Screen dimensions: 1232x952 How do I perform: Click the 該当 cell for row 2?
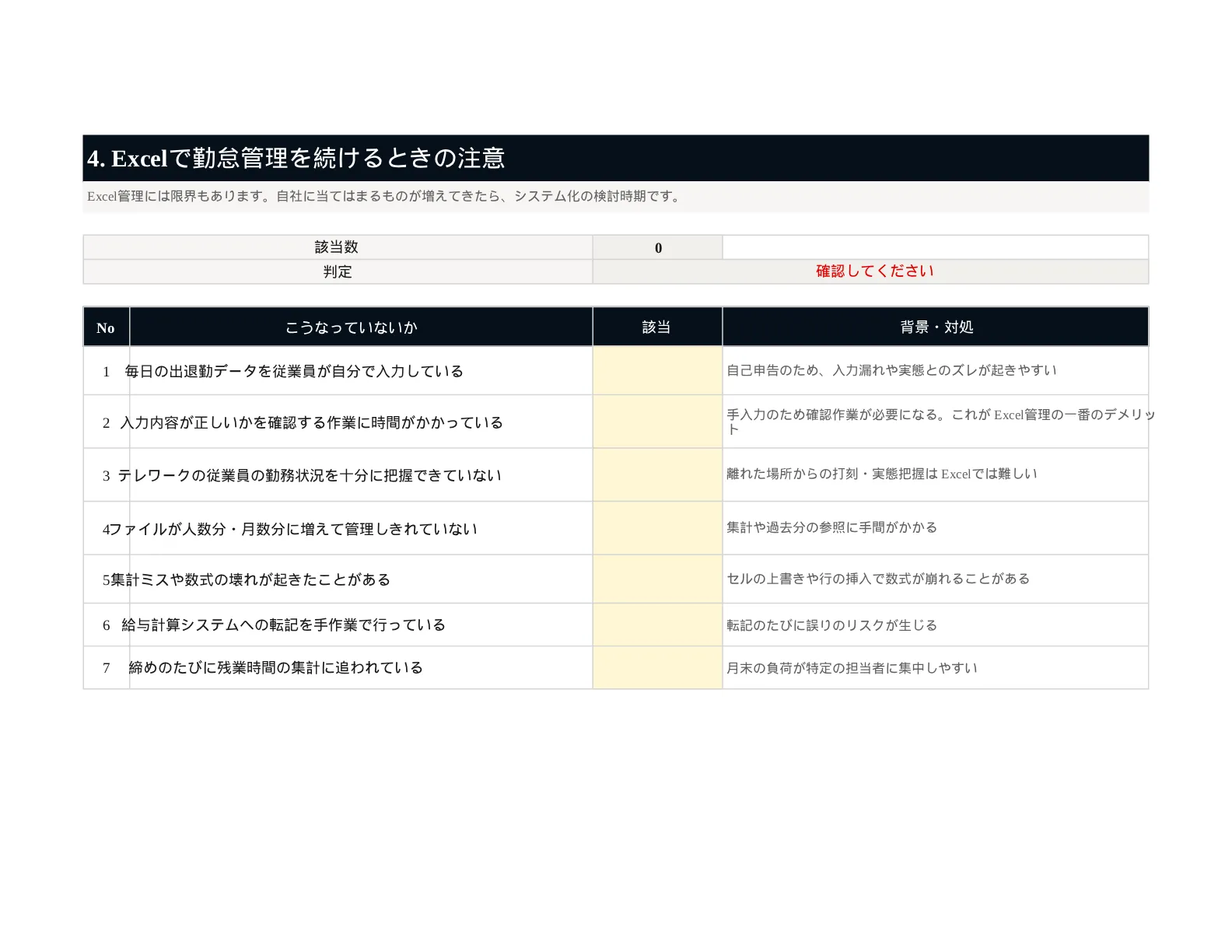(657, 422)
